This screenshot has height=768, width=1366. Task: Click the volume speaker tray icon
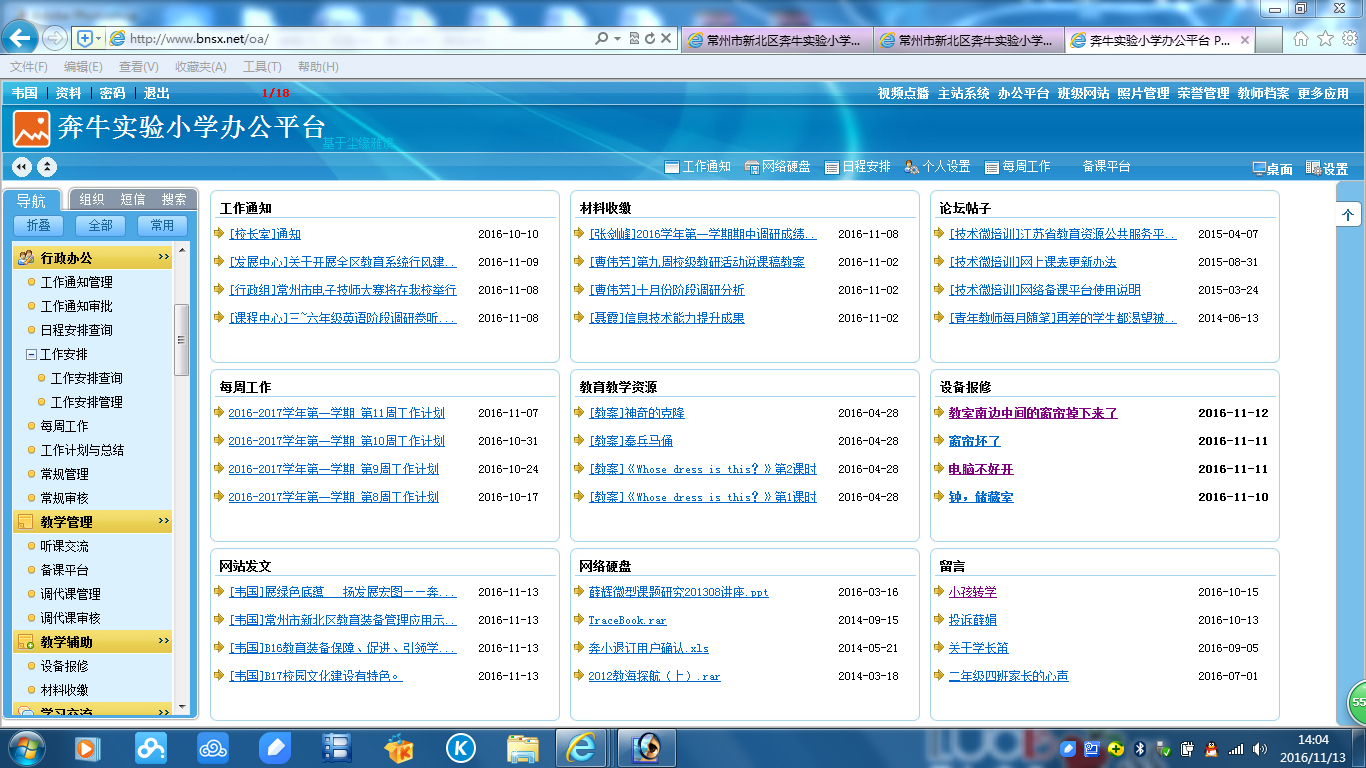pos(1258,748)
